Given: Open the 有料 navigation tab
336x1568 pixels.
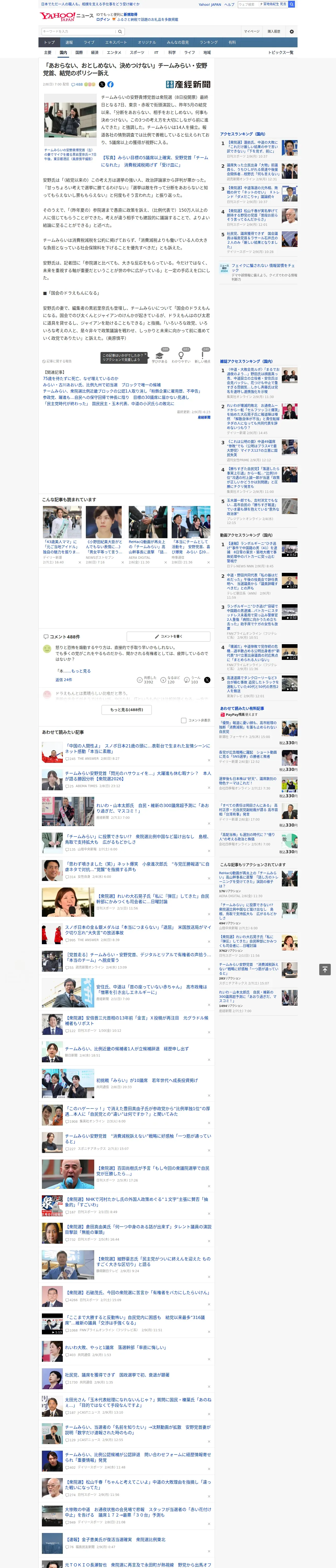Looking at the screenshot, I should (232, 43).
